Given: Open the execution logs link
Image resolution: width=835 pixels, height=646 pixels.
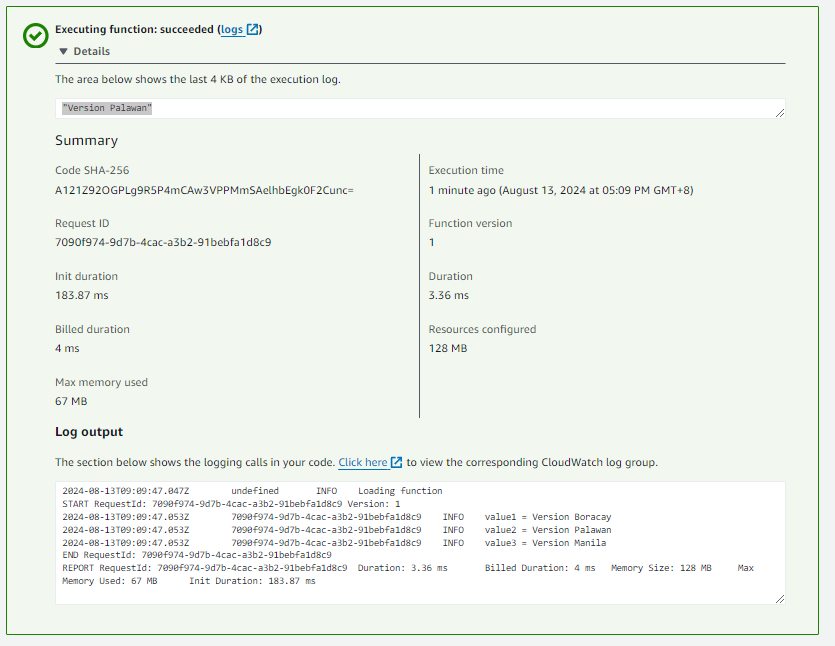Looking at the screenshot, I should (x=232, y=30).
